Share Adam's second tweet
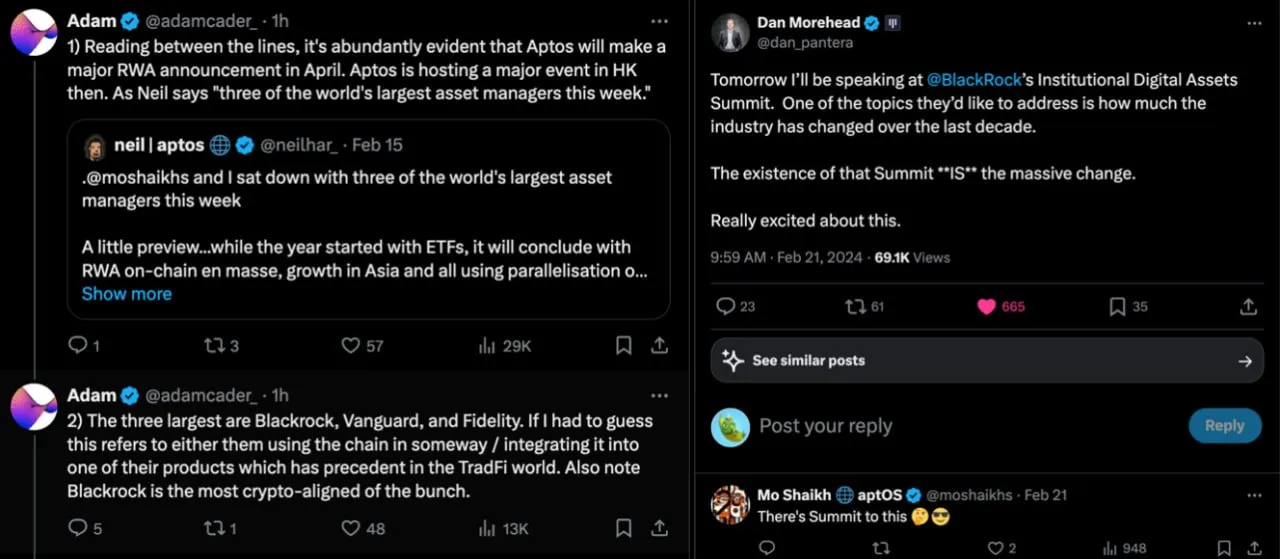This screenshot has width=1280, height=559. coord(659,528)
